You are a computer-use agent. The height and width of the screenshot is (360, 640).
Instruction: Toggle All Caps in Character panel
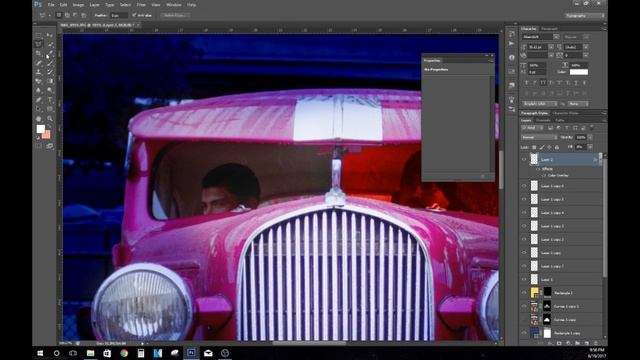543,82
